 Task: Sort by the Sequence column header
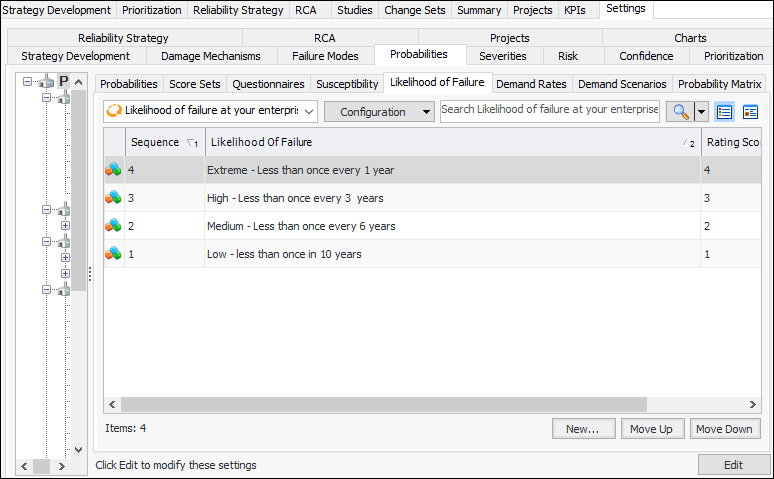tap(164, 142)
